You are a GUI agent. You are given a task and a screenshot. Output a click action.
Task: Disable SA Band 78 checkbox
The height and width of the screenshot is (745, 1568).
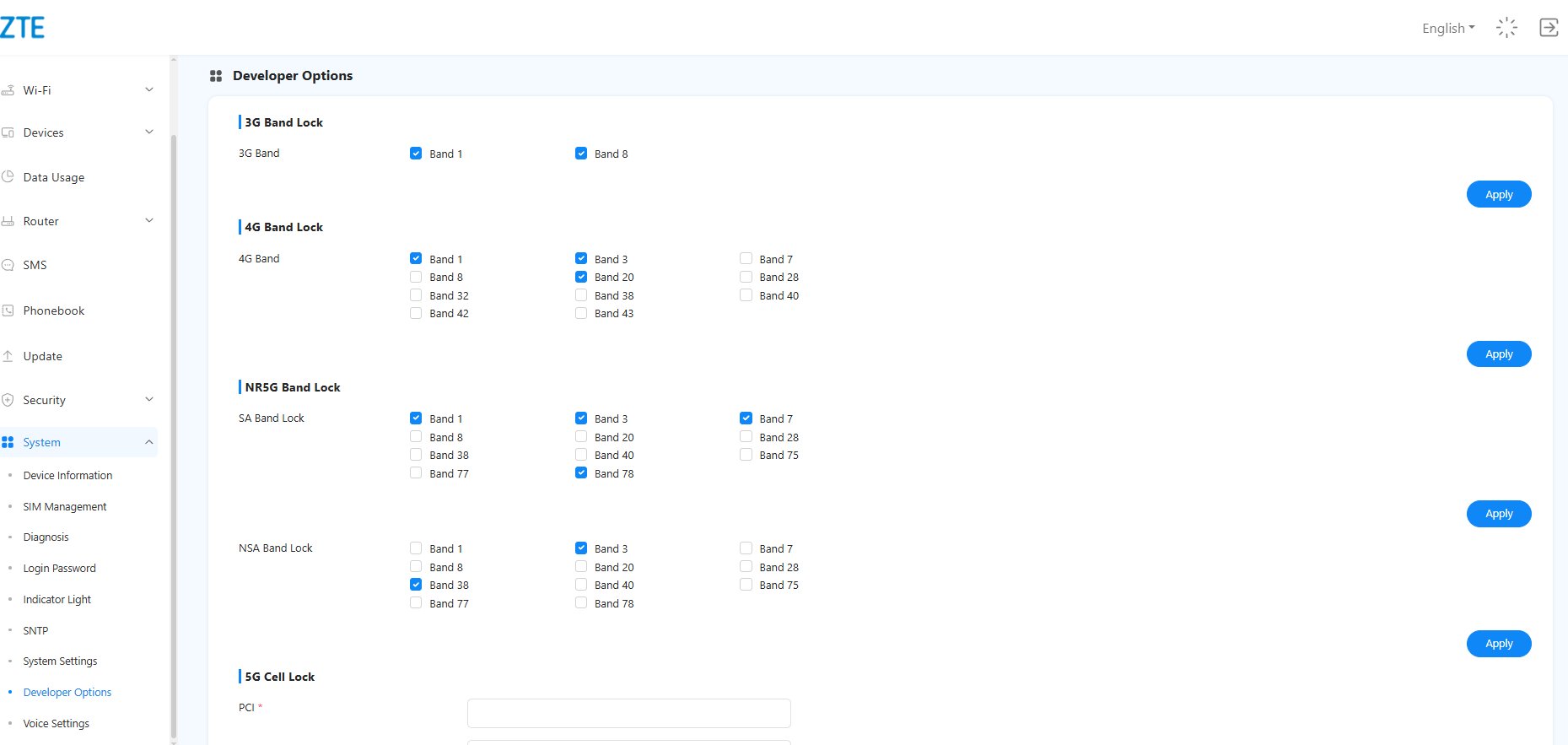coord(581,473)
